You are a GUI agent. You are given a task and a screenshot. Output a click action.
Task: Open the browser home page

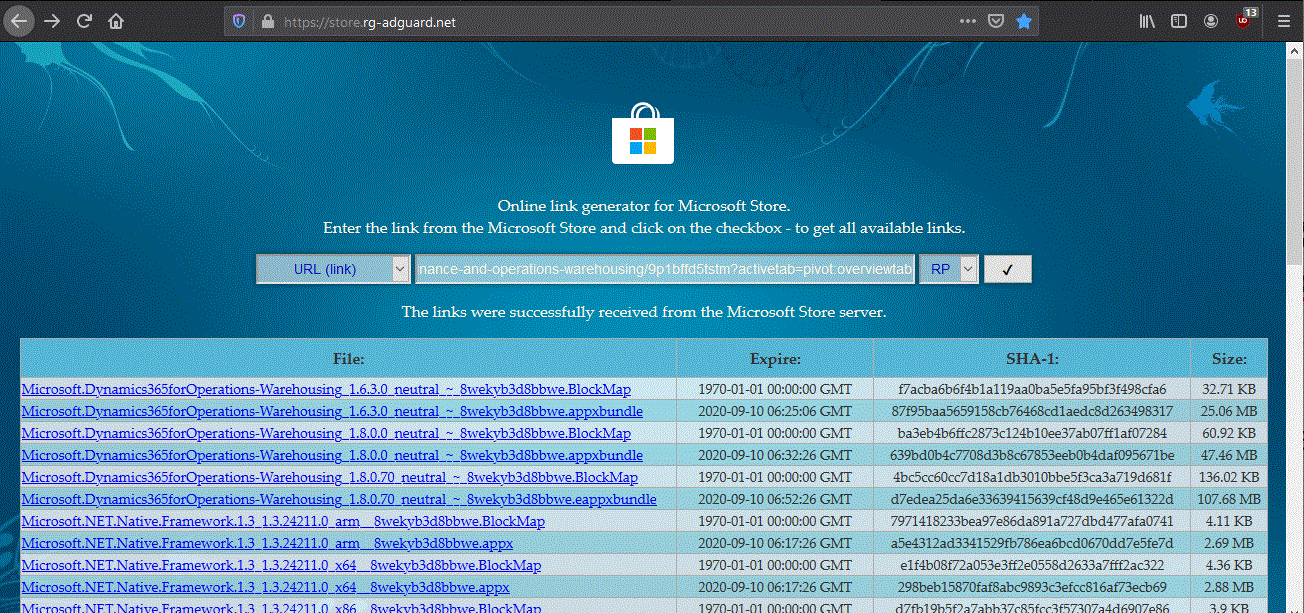[x=116, y=20]
